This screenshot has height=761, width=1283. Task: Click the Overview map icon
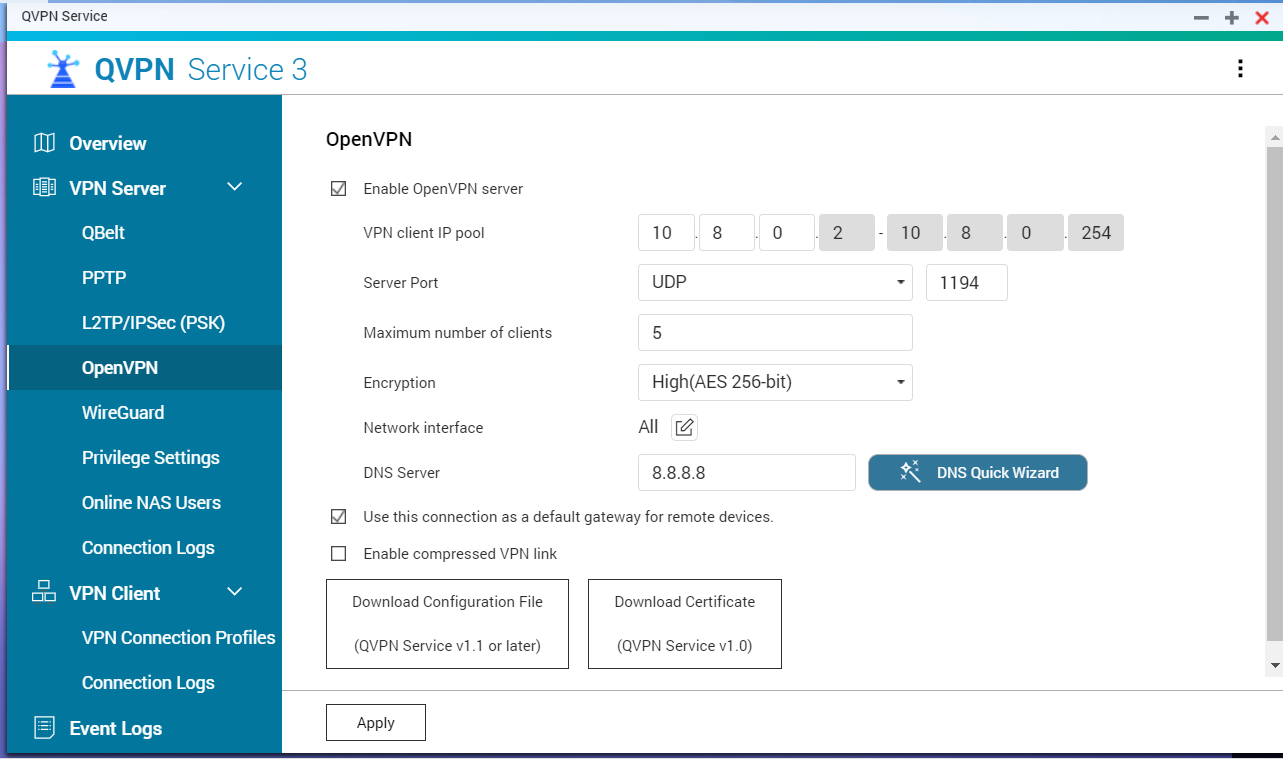point(44,143)
